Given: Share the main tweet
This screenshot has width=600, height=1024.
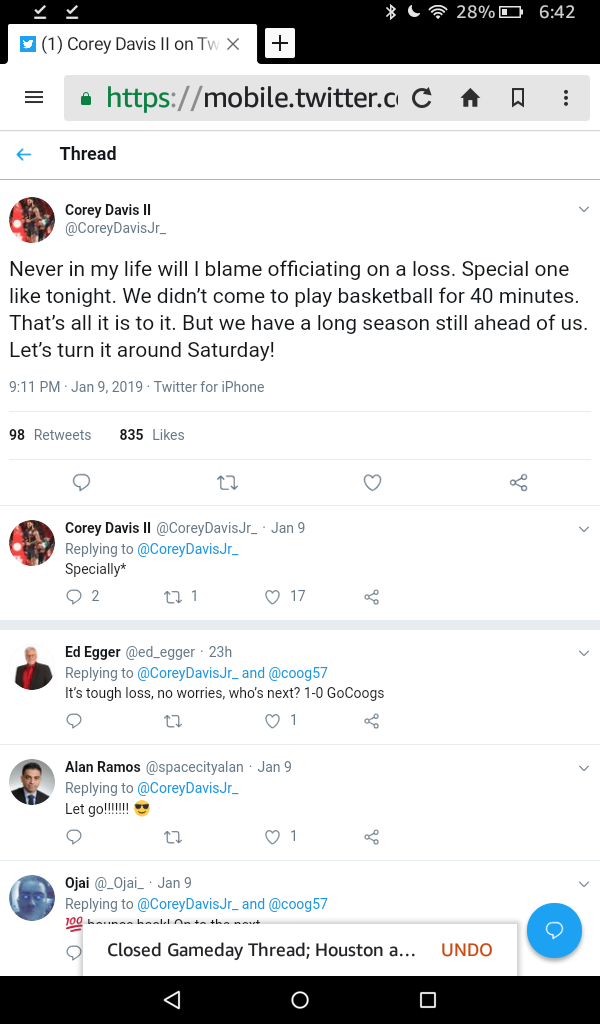Looking at the screenshot, I should 518,483.
